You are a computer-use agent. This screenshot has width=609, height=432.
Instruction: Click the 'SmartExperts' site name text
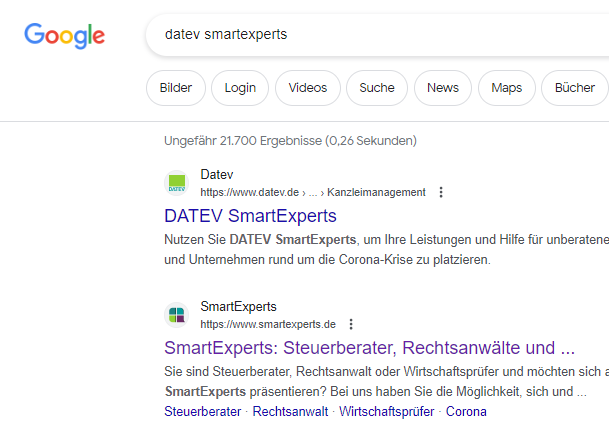coord(238,307)
